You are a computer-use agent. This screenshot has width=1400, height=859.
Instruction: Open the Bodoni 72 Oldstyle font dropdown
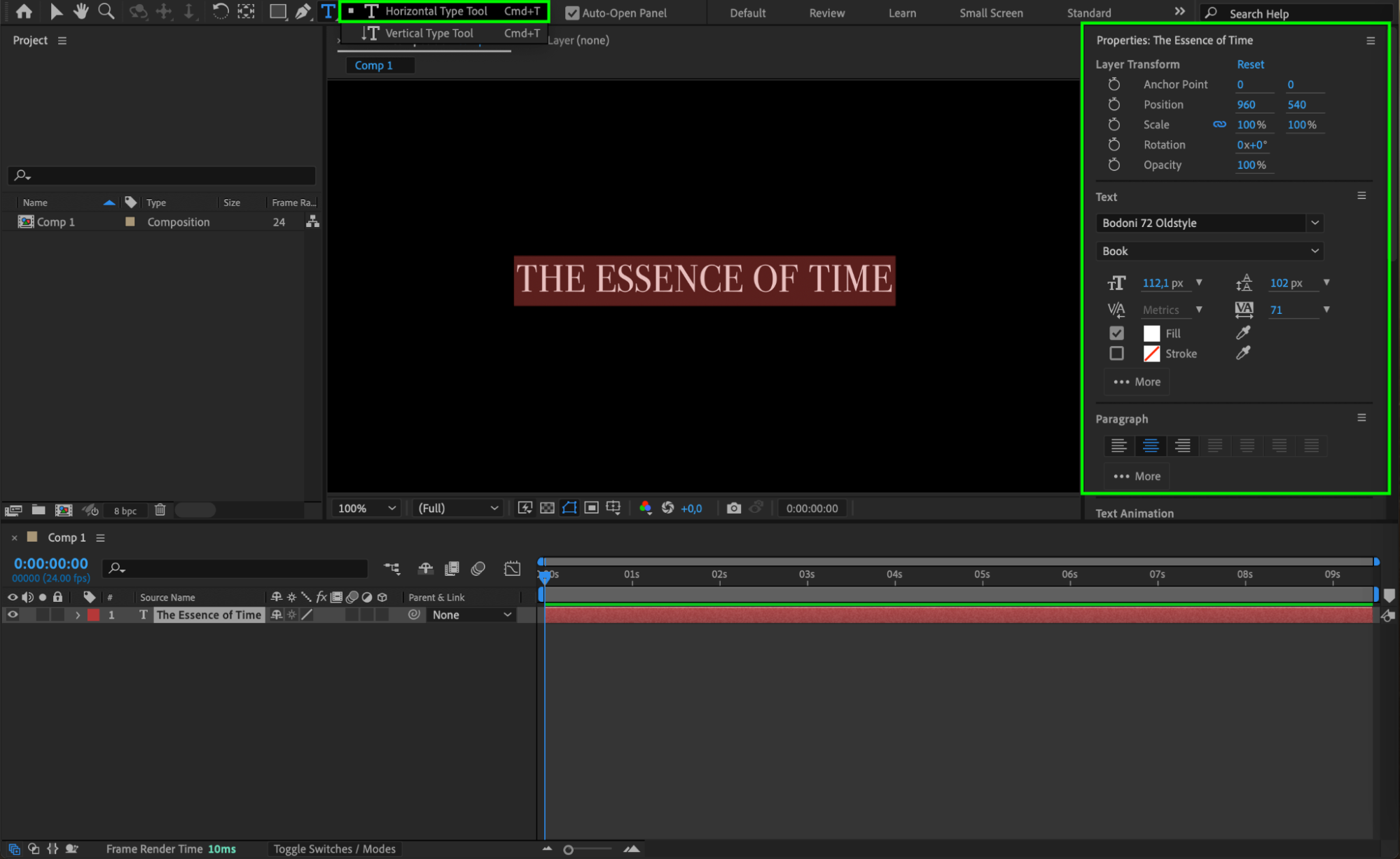click(x=1314, y=223)
